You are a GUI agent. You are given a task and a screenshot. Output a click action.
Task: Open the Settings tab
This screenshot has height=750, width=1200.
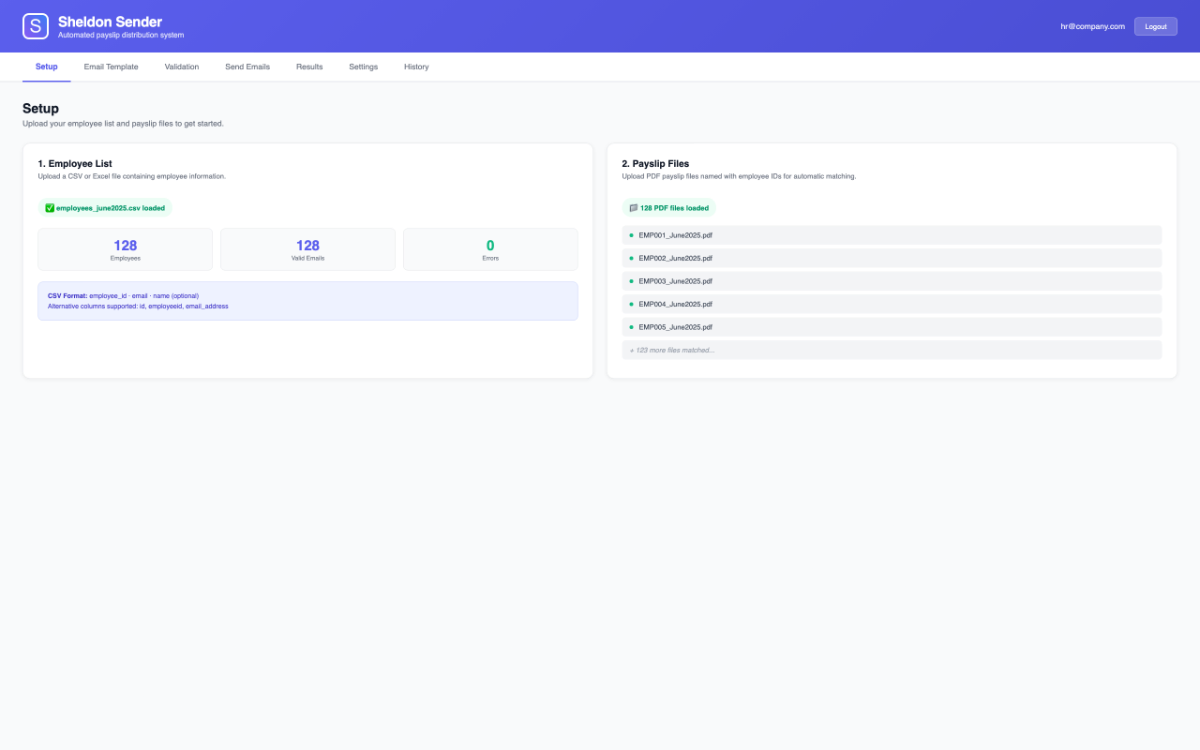[363, 67]
